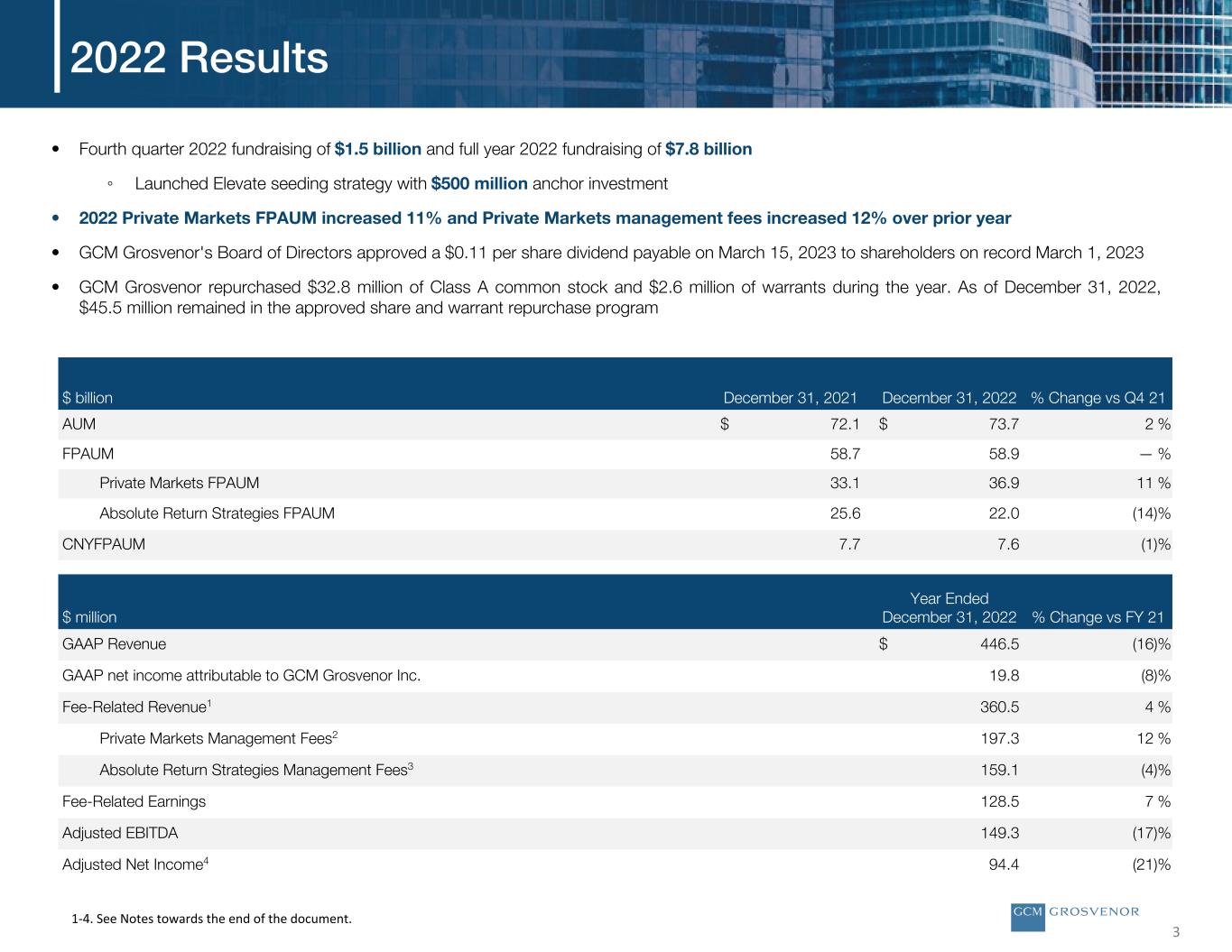The image size is (1232, 952).
Task: Select the AUM row label
Action: [79, 424]
